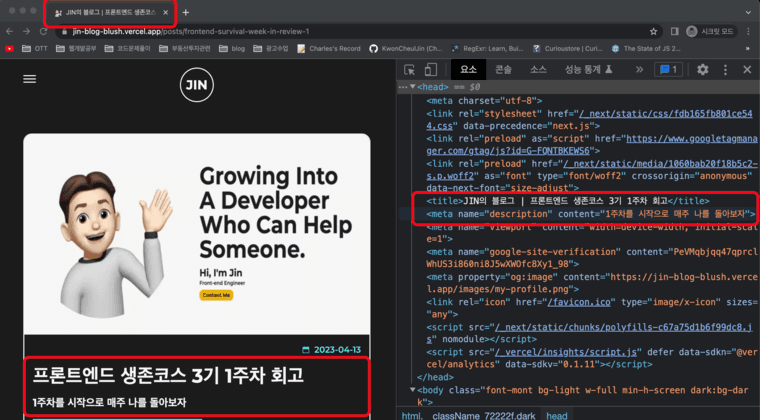
Task: Click the calendar icon beside 2023-04-13
Action: point(306,350)
